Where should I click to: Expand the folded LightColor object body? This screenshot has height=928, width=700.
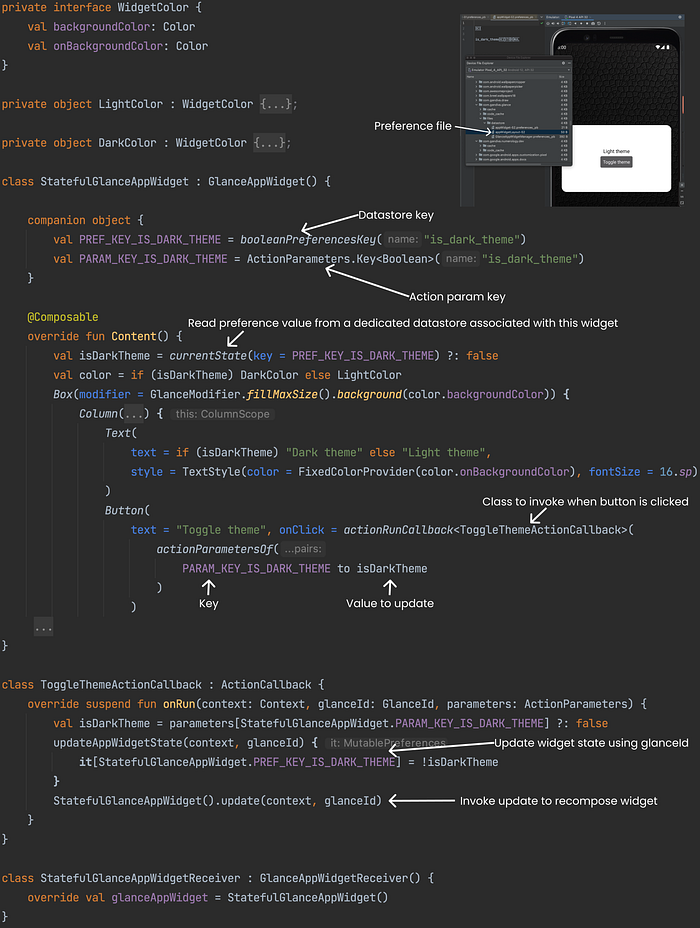(x=276, y=104)
